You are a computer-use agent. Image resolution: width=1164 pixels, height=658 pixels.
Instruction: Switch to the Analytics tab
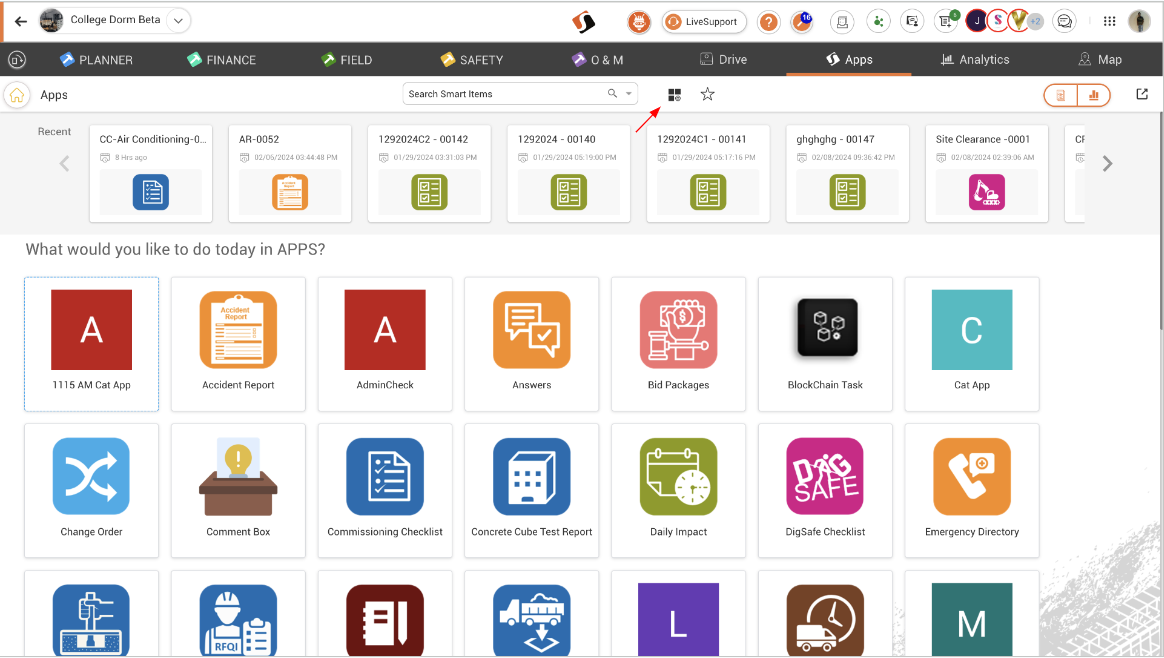coord(975,59)
